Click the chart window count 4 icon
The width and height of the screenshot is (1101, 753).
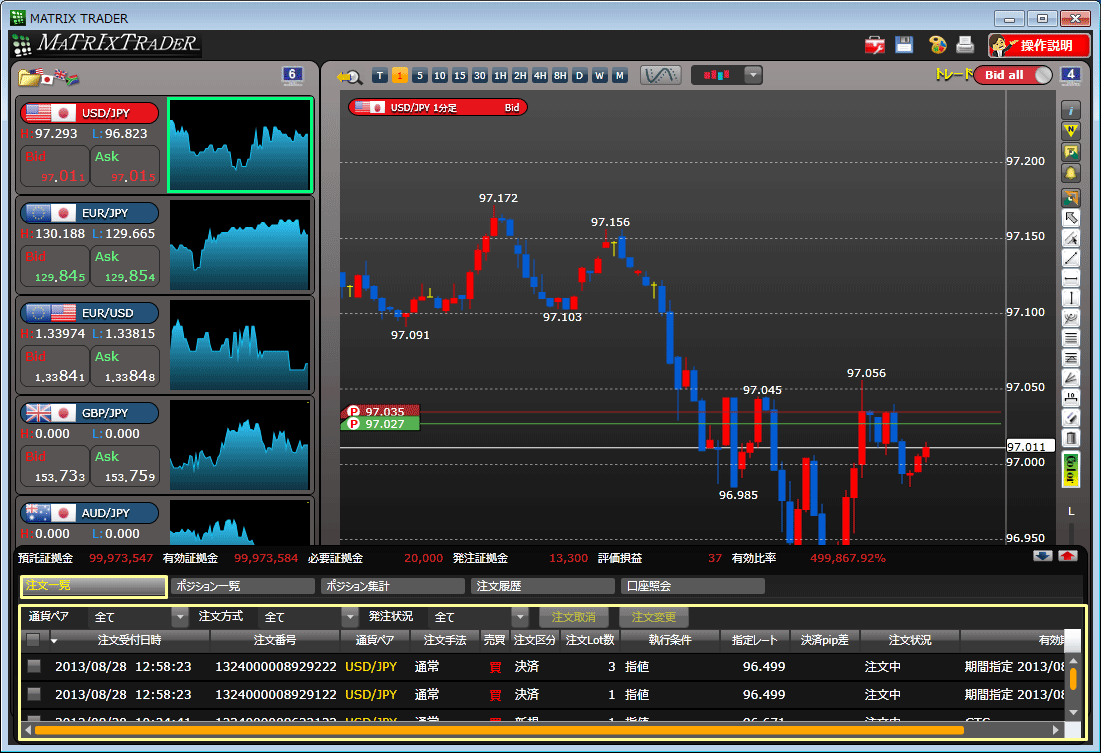click(1069, 75)
